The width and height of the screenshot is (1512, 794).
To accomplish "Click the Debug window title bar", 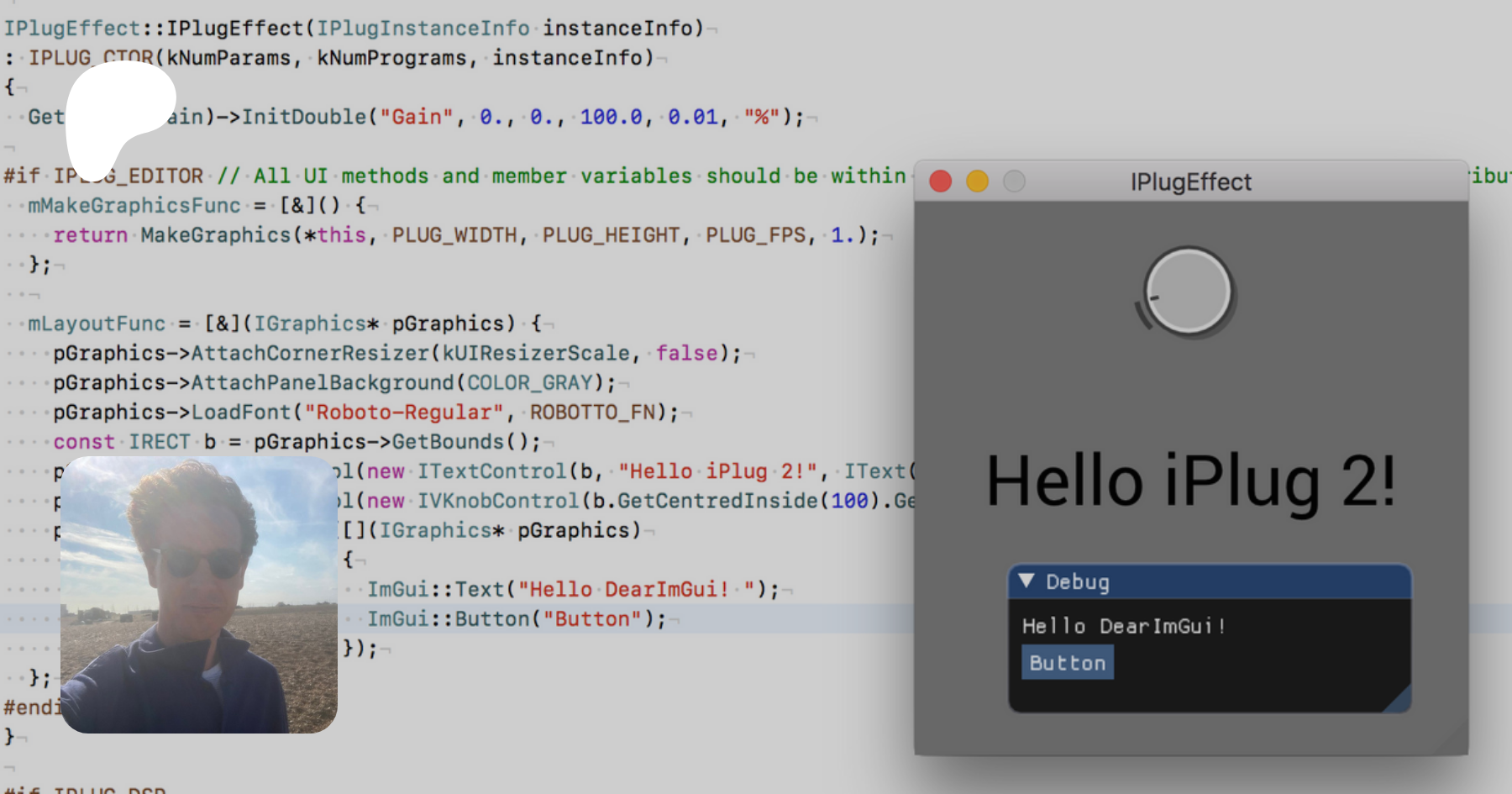I will [x=1218, y=581].
